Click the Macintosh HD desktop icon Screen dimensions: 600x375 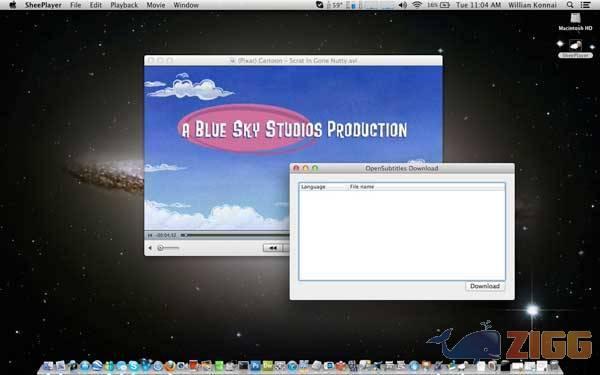tap(575, 21)
